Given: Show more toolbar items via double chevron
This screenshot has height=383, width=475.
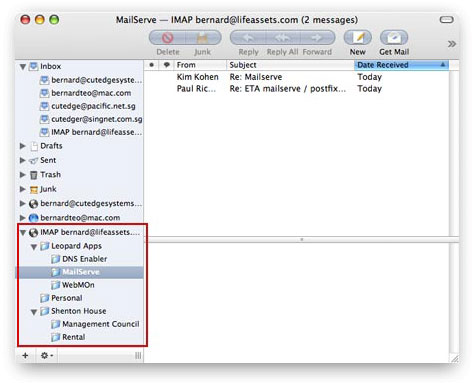Looking at the screenshot, I should pos(452,44).
